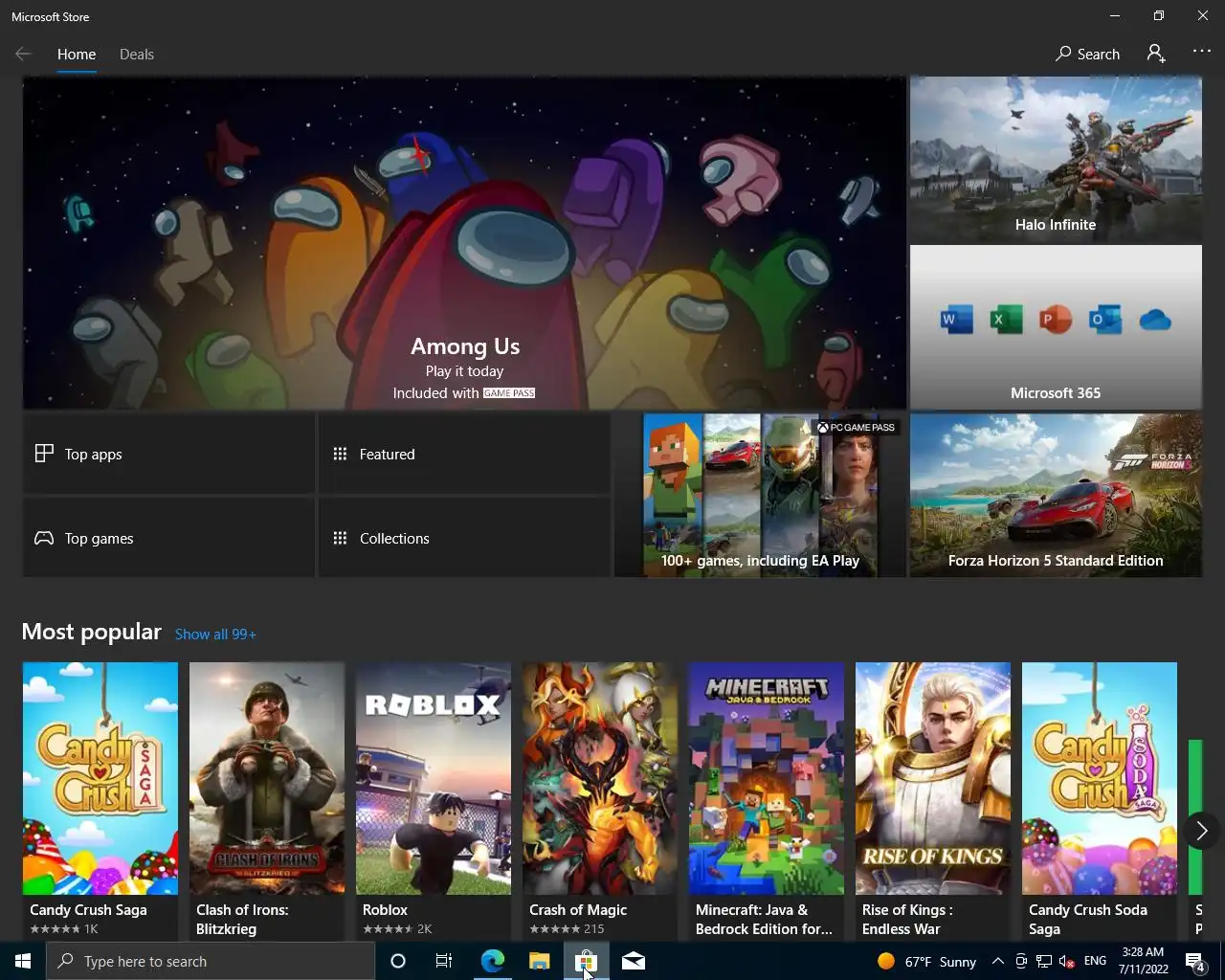
Task: Open the Roblox game card
Action: click(434, 800)
